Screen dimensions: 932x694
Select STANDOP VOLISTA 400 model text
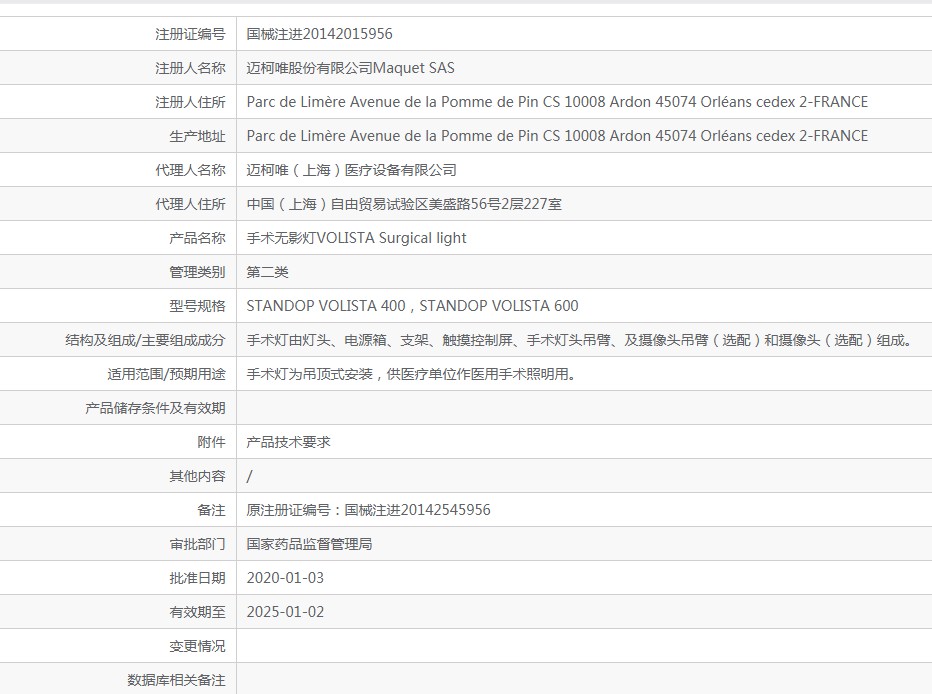click(x=326, y=306)
